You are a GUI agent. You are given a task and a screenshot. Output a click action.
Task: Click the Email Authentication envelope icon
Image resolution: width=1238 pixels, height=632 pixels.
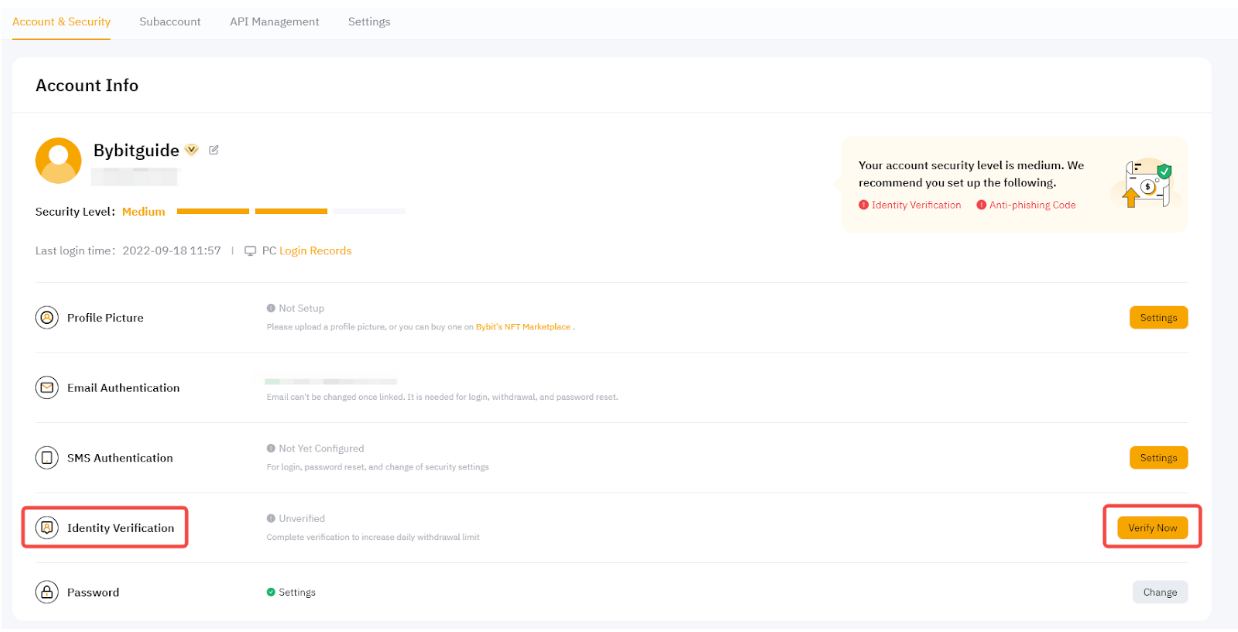pyautogui.click(x=46, y=388)
